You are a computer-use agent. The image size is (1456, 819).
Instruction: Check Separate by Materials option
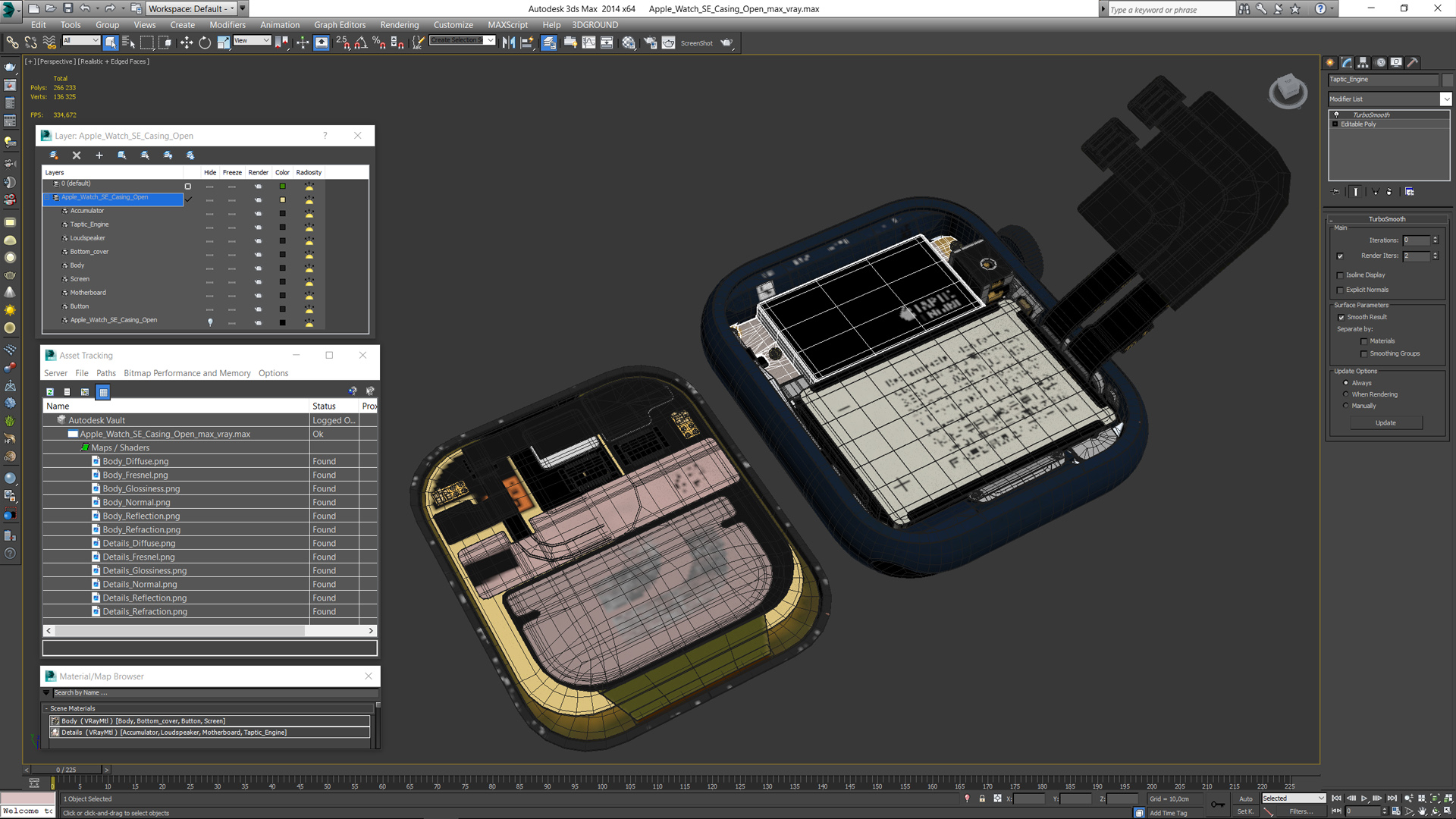[x=1363, y=341]
